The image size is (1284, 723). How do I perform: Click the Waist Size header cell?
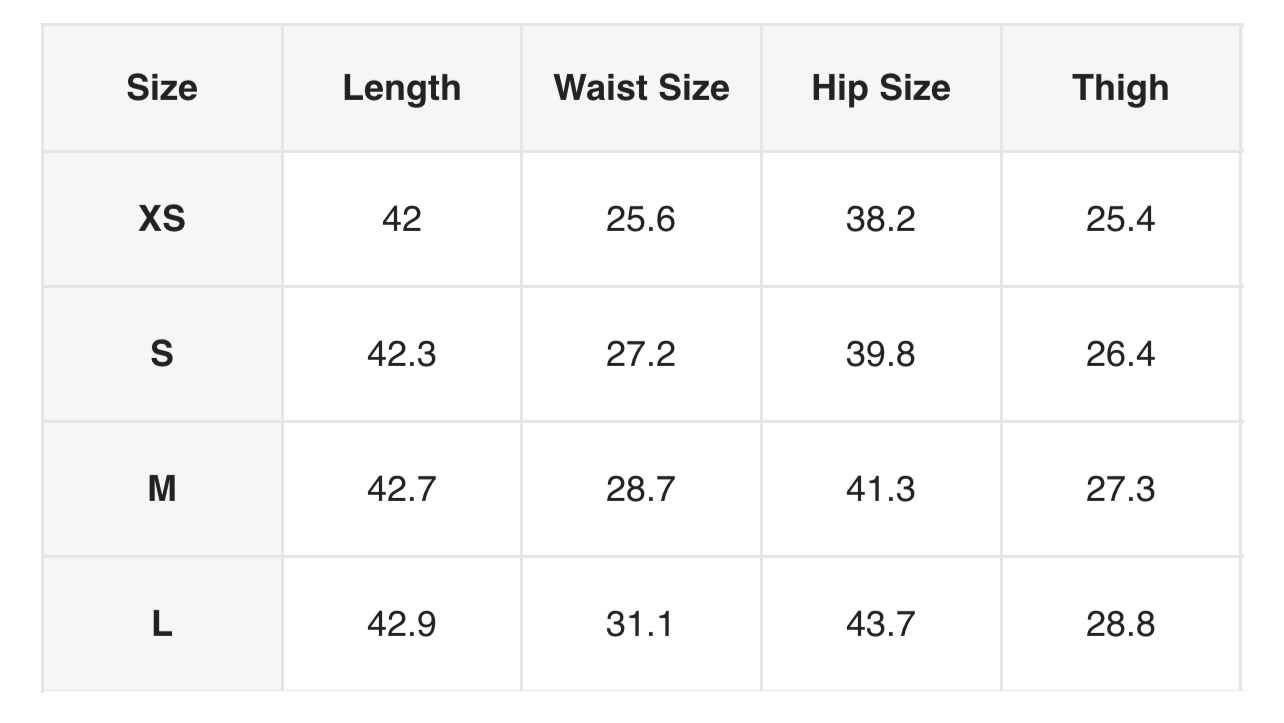coord(641,88)
